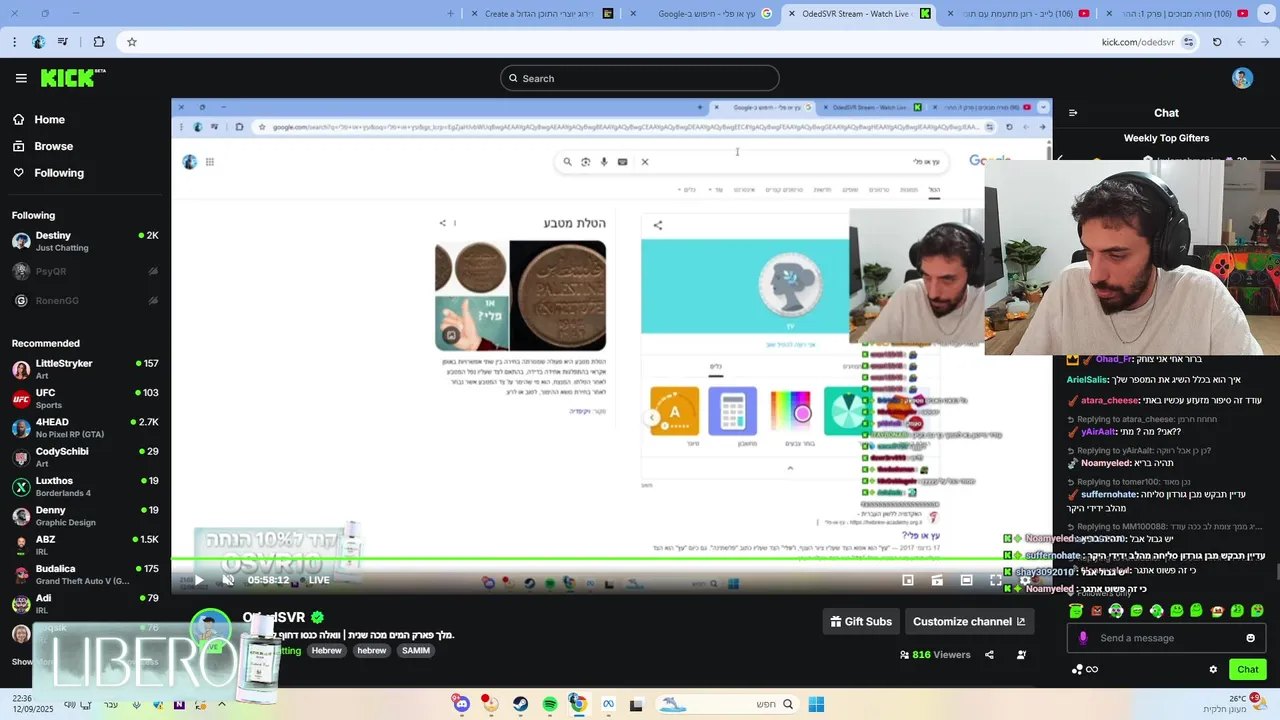Screen dimensions: 1280x720
Task: Open Browse in the sidebar
Action: [44, 146]
